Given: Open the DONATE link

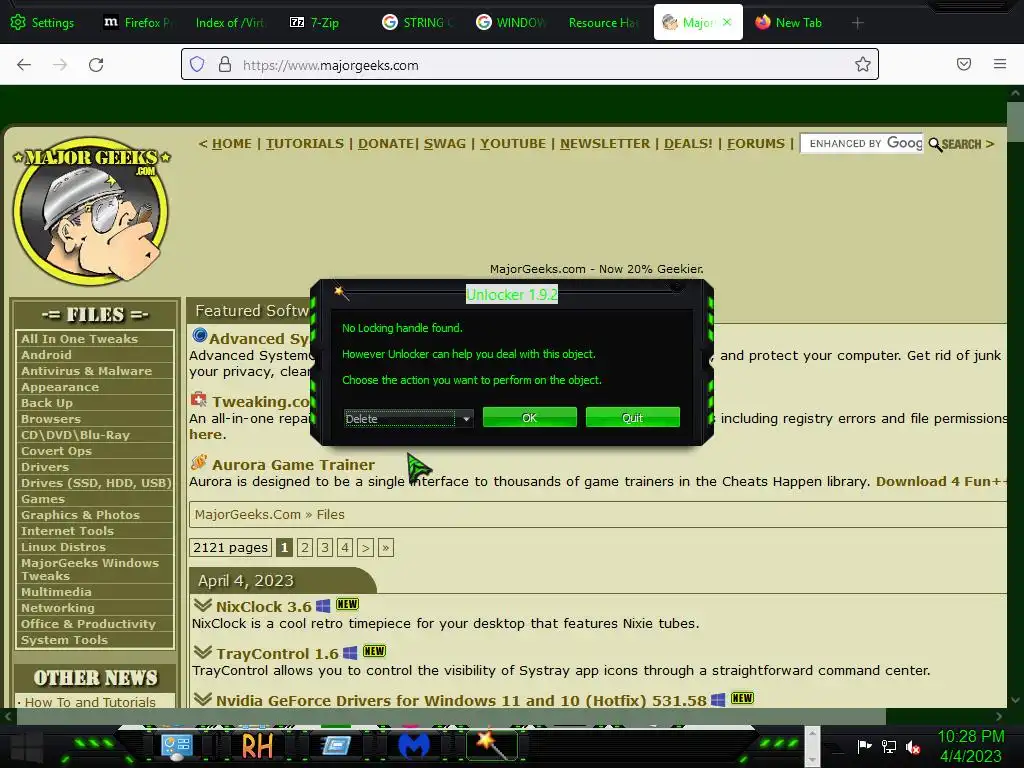Looking at the screenshot, I should (385, 144).
